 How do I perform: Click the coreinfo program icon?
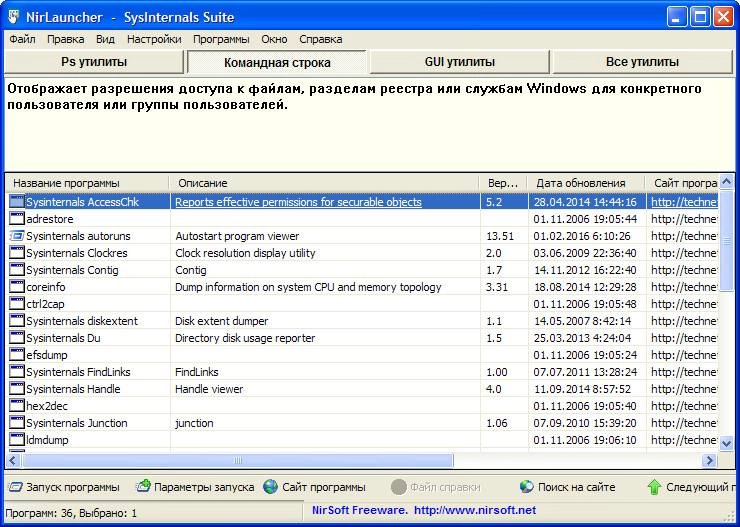pos(17,287)
